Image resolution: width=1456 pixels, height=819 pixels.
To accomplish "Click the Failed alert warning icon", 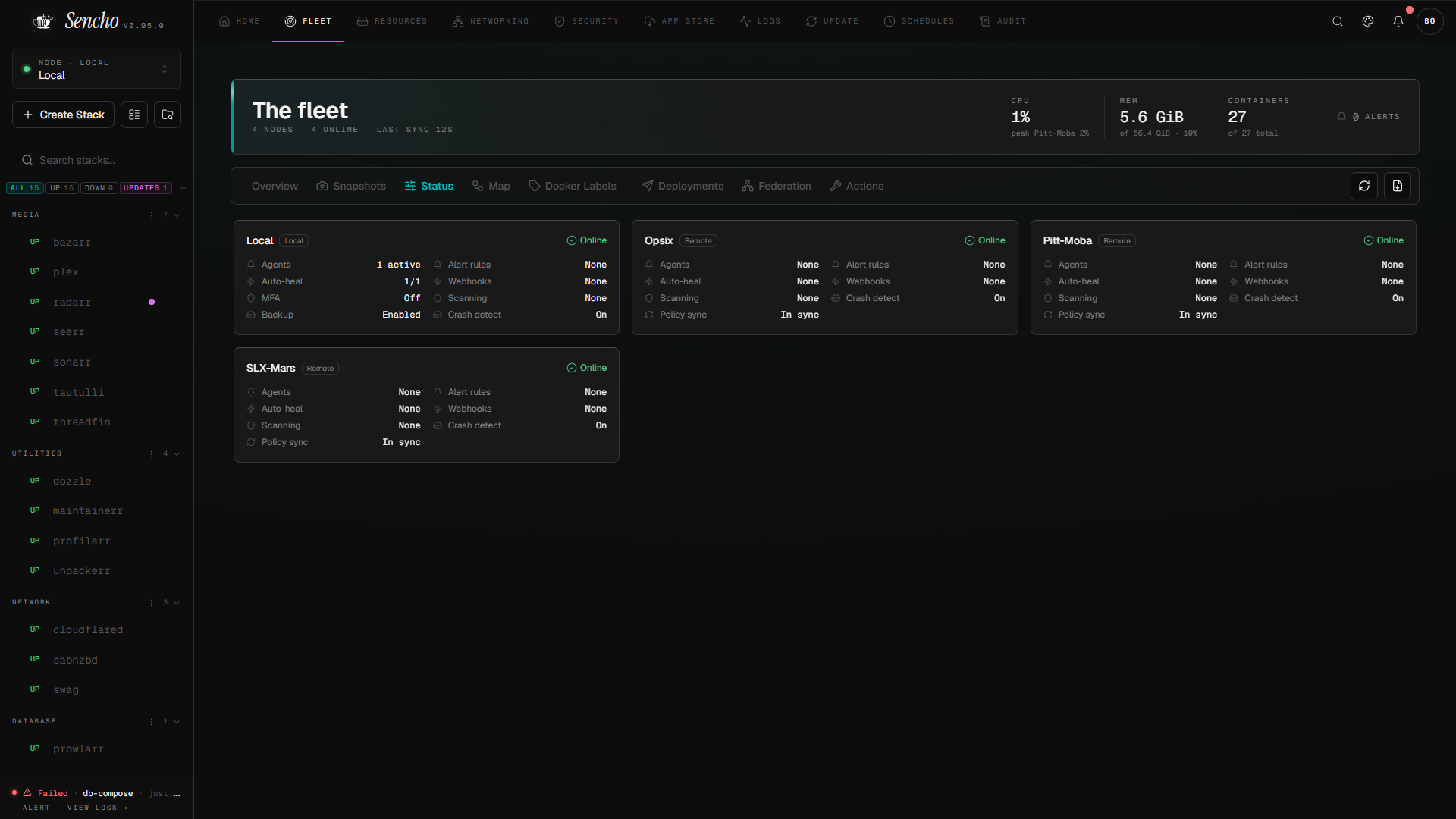I will 27,792.
